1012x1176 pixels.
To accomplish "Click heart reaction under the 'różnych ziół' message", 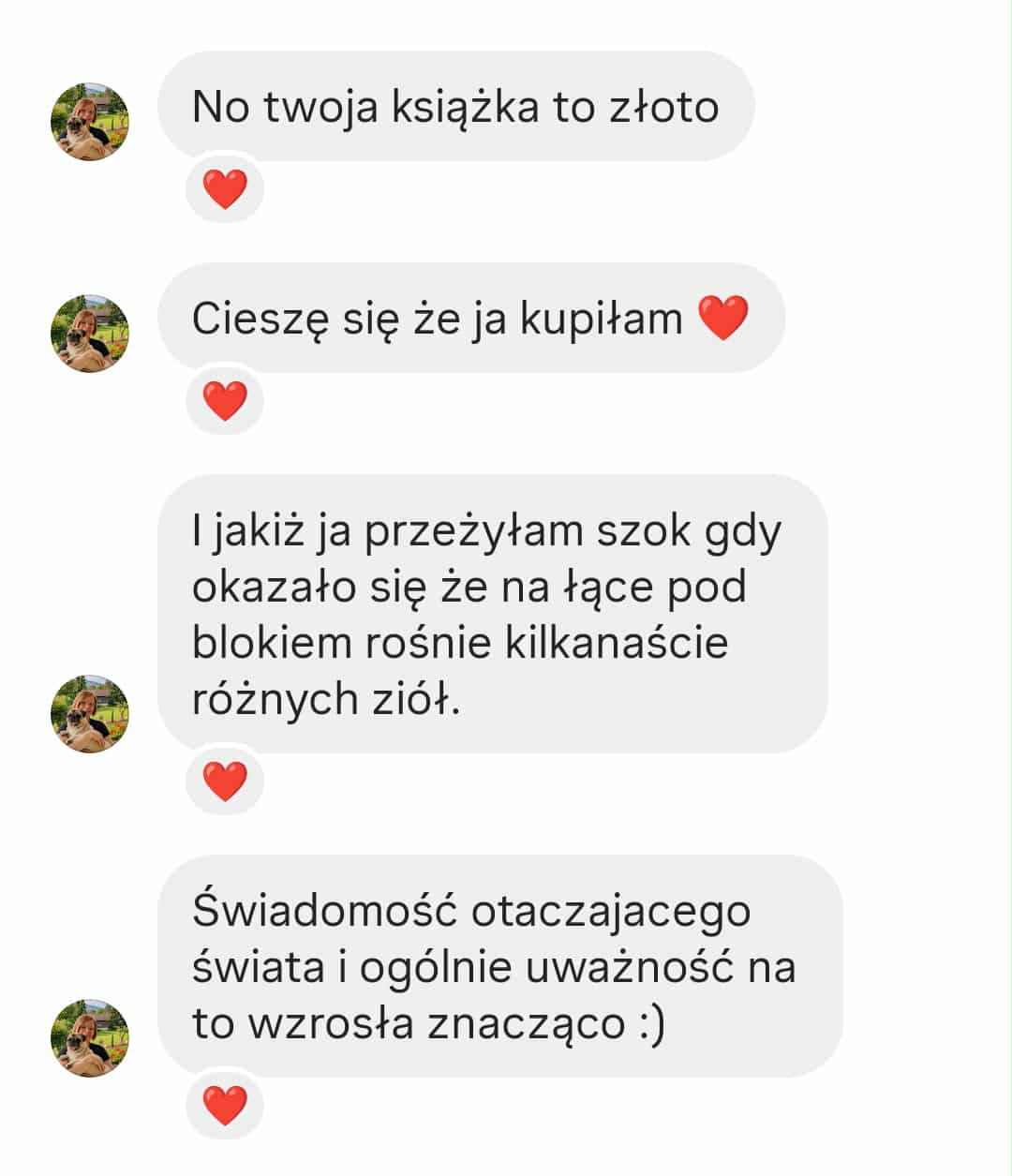I will point(225,782).
